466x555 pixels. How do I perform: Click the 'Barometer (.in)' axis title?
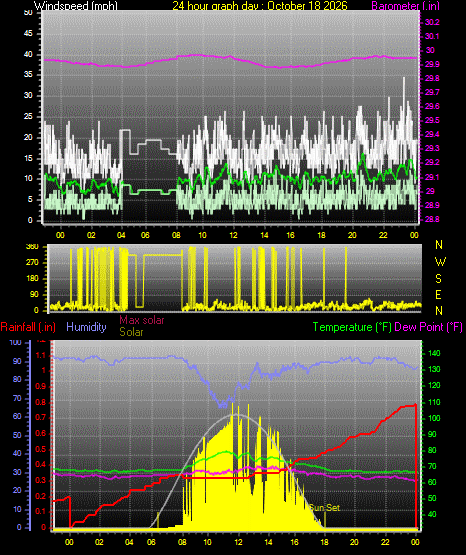405,6
